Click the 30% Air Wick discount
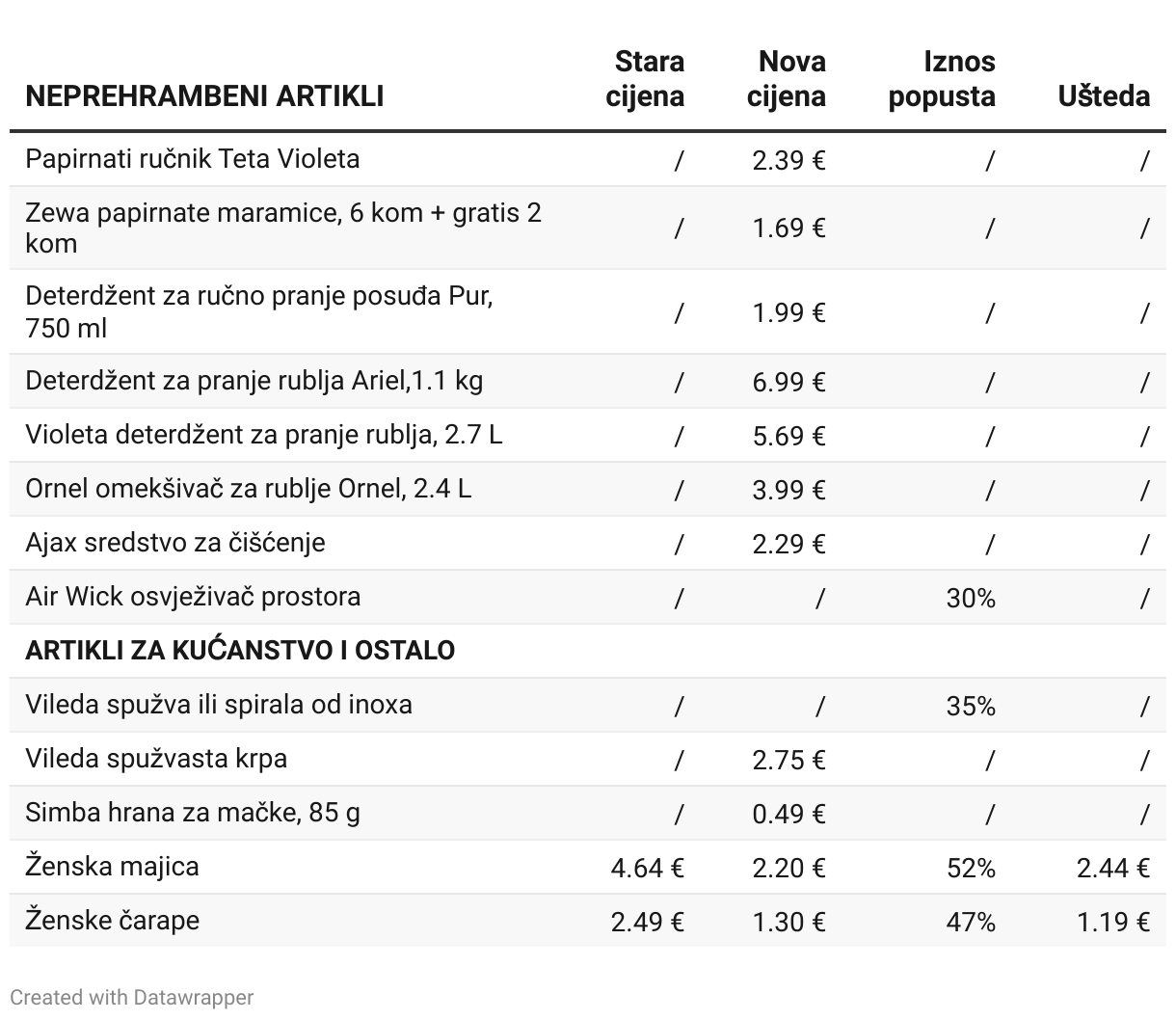 click(970, 598)
